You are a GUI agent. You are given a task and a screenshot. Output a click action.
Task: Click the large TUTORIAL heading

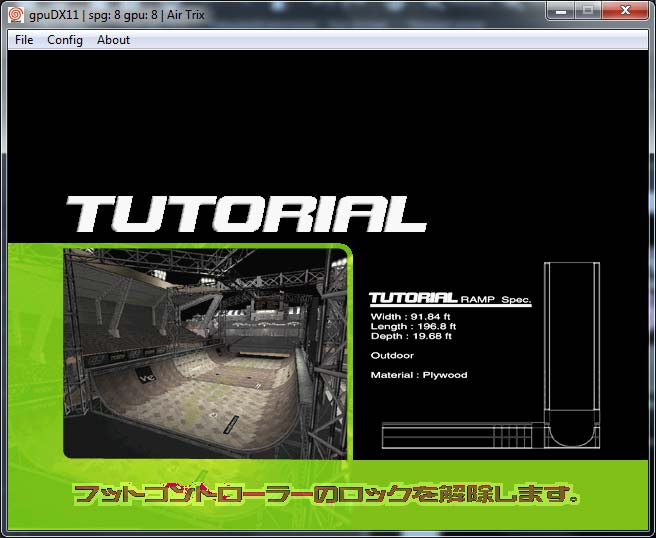pos(245,214)
